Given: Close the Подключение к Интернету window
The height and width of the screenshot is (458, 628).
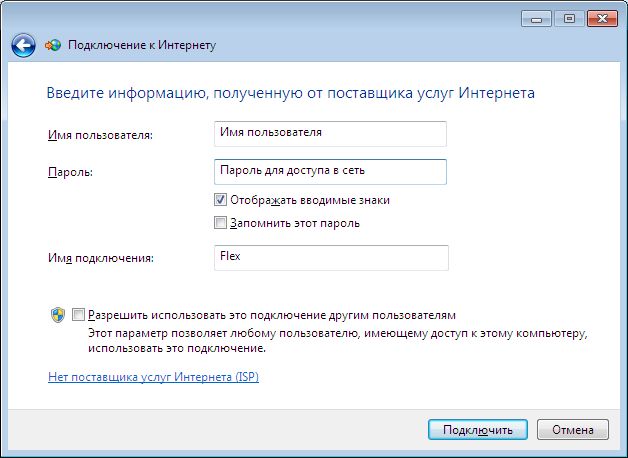Looking at the screenshot, I should tap(602, 19).
